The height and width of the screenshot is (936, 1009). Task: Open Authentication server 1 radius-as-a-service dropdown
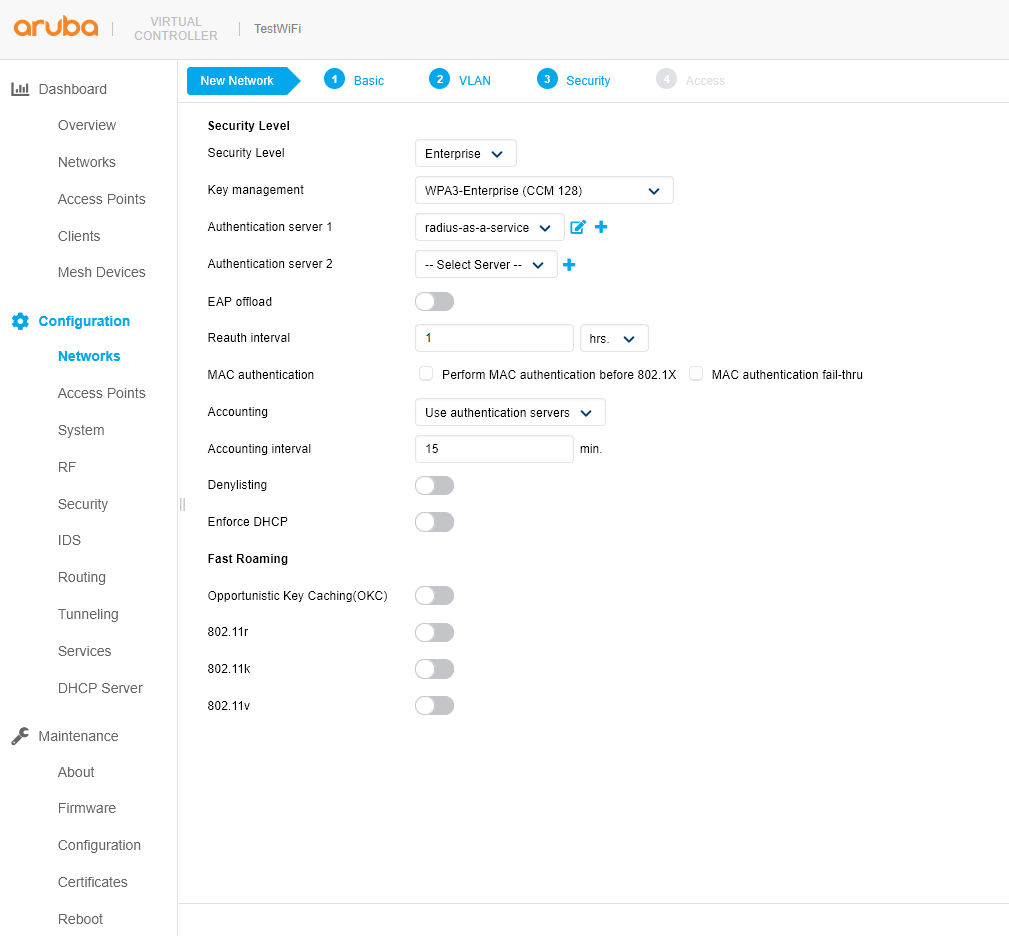(x=489, y=227)
